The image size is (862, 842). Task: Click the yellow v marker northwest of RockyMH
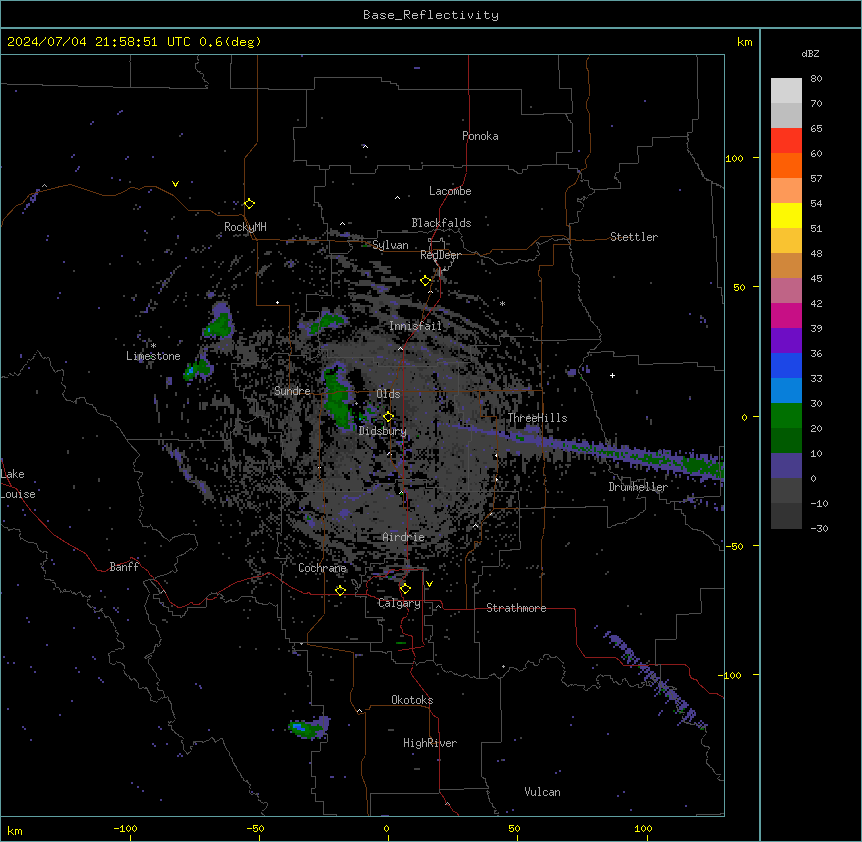coord(175,184)
